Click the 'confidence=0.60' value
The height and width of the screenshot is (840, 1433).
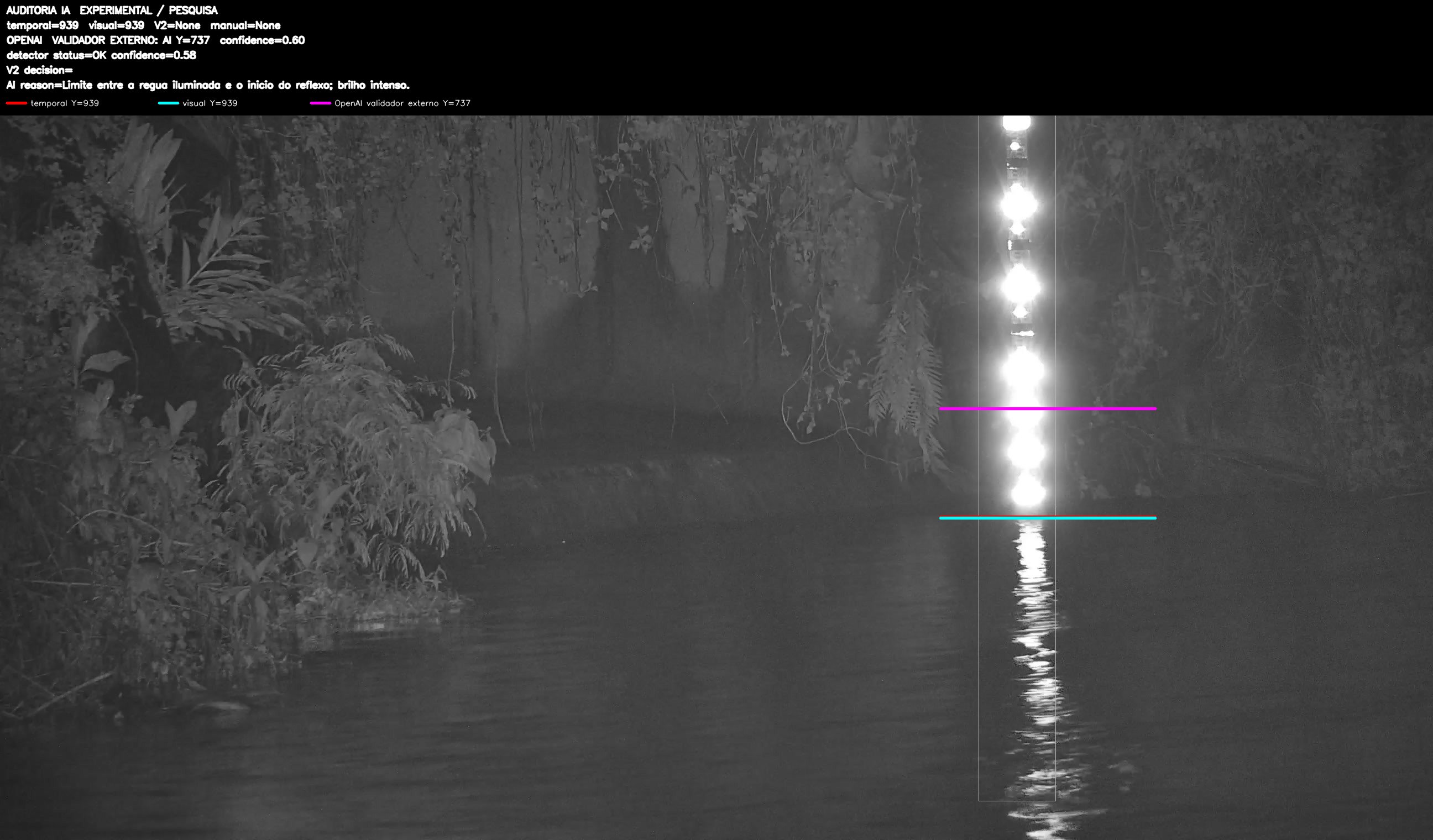[262, 40]
